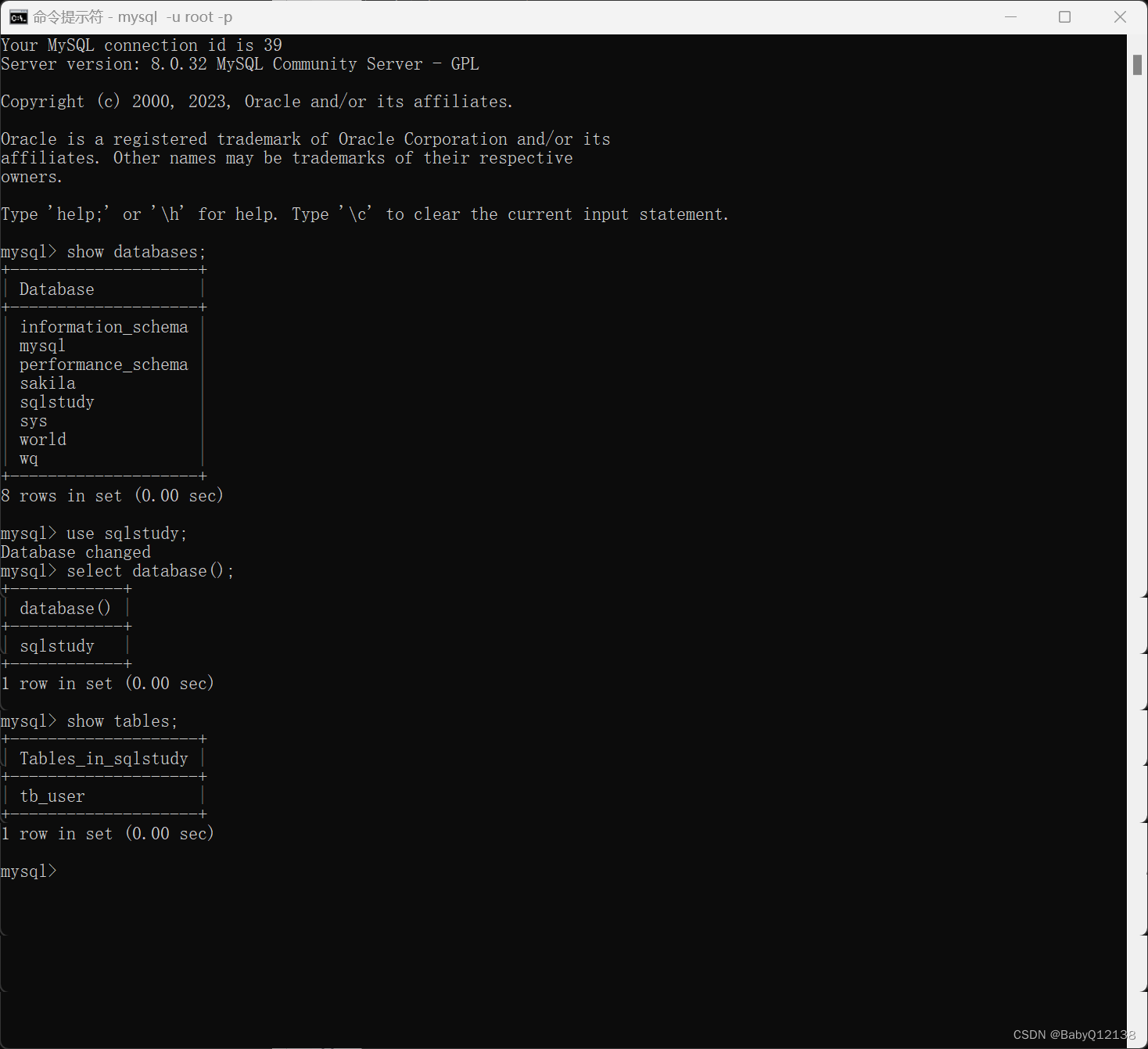Click the vertical scrollbar thumb
Viewport: 1148px width, 1049px height.
pyautogui.click(x=1137, y=65)
